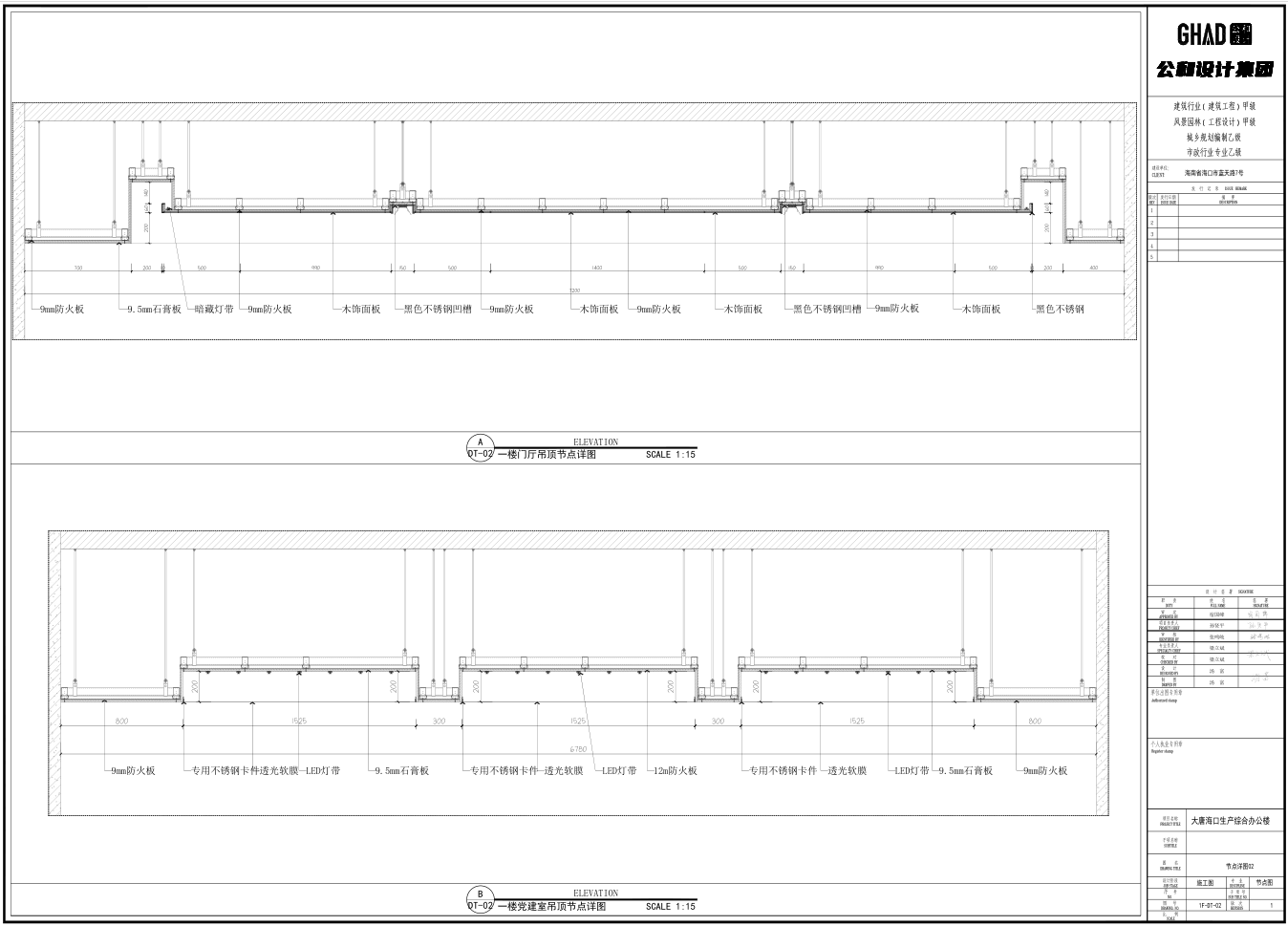Click the "暗藏灯带" annotation label
This screenshot has height=926, width=1288.
click(214, 310)
